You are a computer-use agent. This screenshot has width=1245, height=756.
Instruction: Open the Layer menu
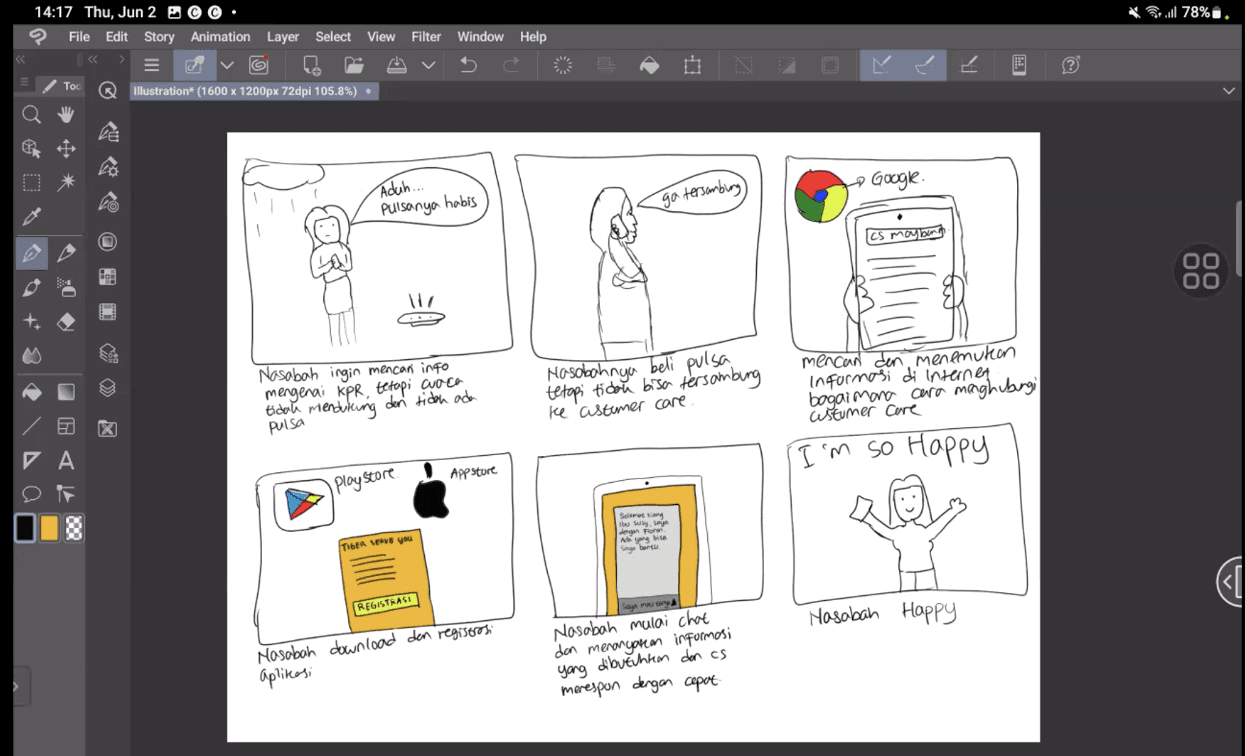[x=282, y=37]
